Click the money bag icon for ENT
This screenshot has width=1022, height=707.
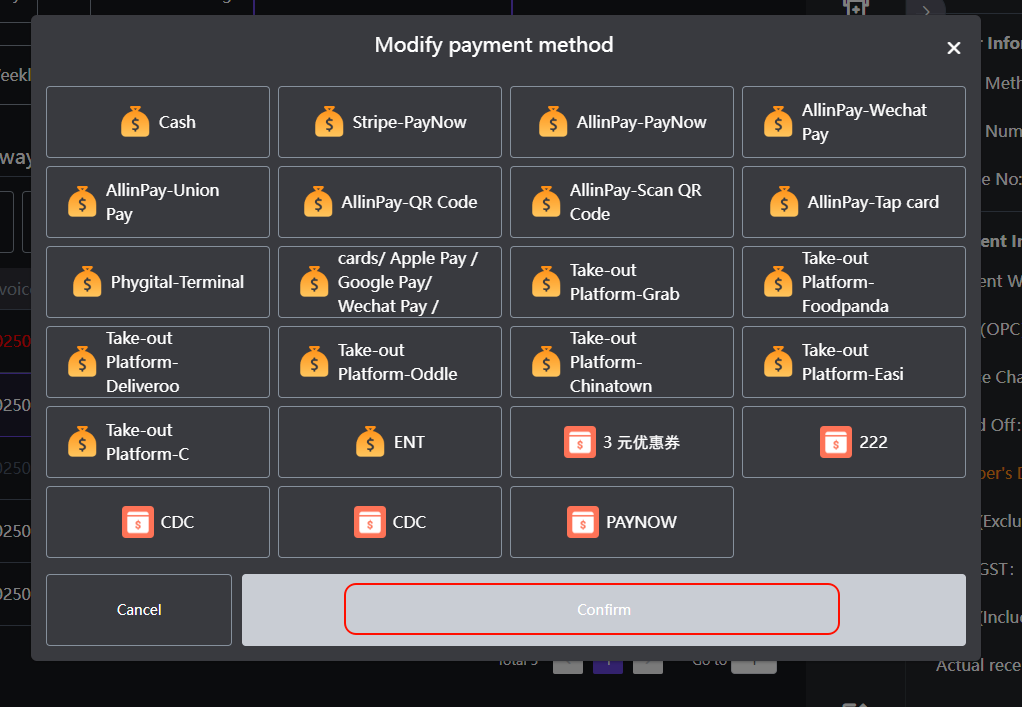(x=370, y=442)
